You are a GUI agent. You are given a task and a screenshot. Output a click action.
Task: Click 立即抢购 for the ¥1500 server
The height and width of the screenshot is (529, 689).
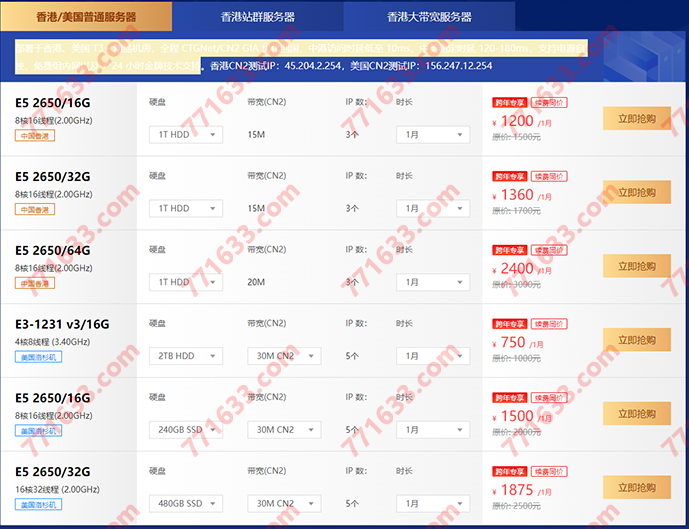[637, 413]
